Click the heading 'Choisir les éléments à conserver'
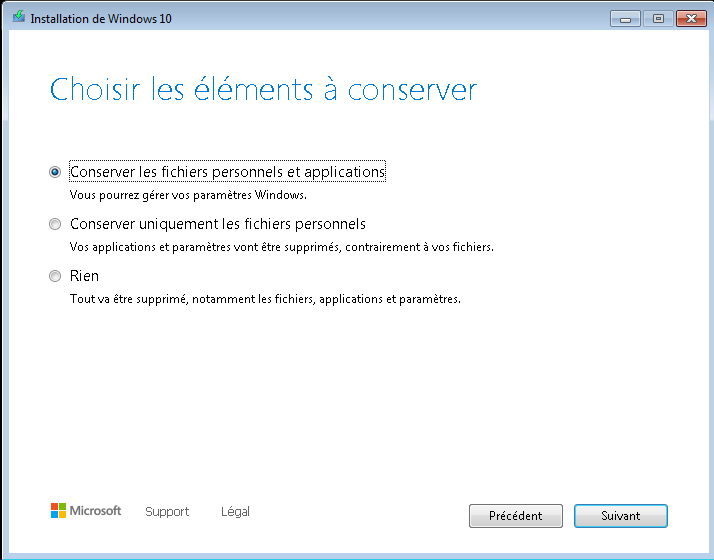 (263, 89)
